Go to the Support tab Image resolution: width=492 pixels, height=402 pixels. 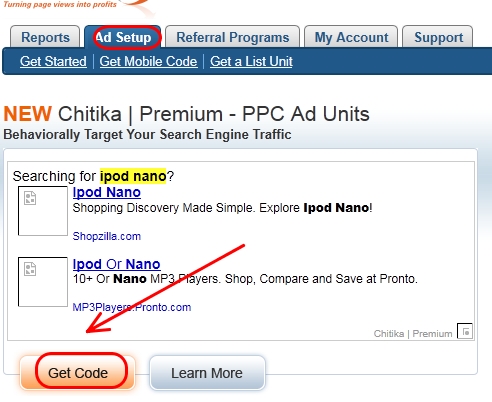pos(438,37)
